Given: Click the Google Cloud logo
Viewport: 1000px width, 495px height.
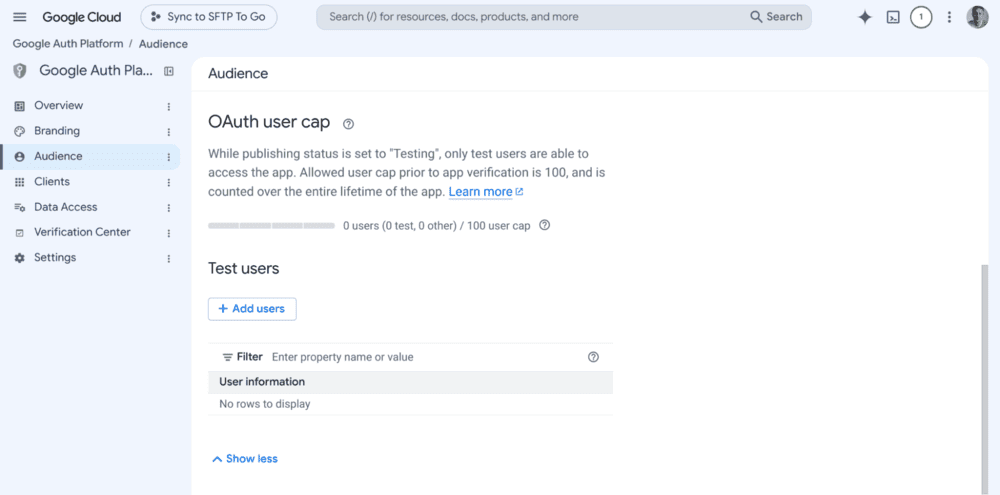Looking at the screenshot, I should pyautogui.click(x=82, y=17).
